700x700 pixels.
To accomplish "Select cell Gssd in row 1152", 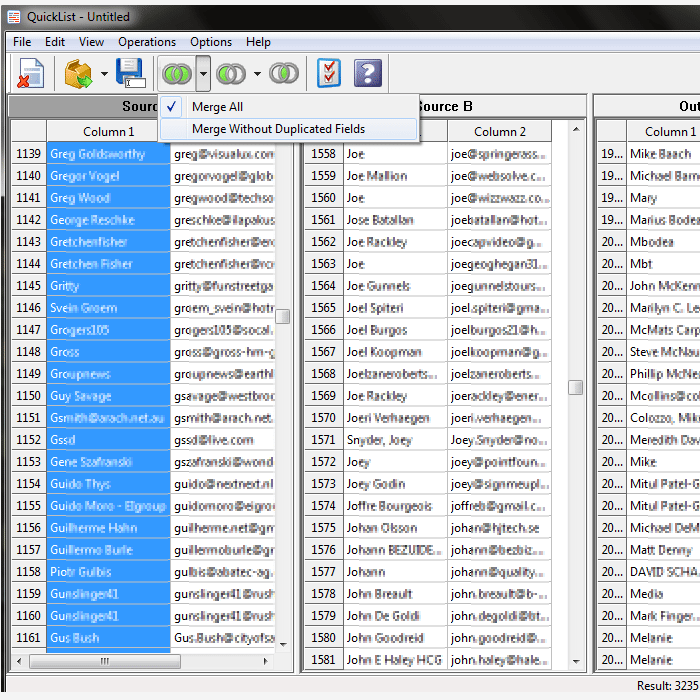I will pos(108,440).
